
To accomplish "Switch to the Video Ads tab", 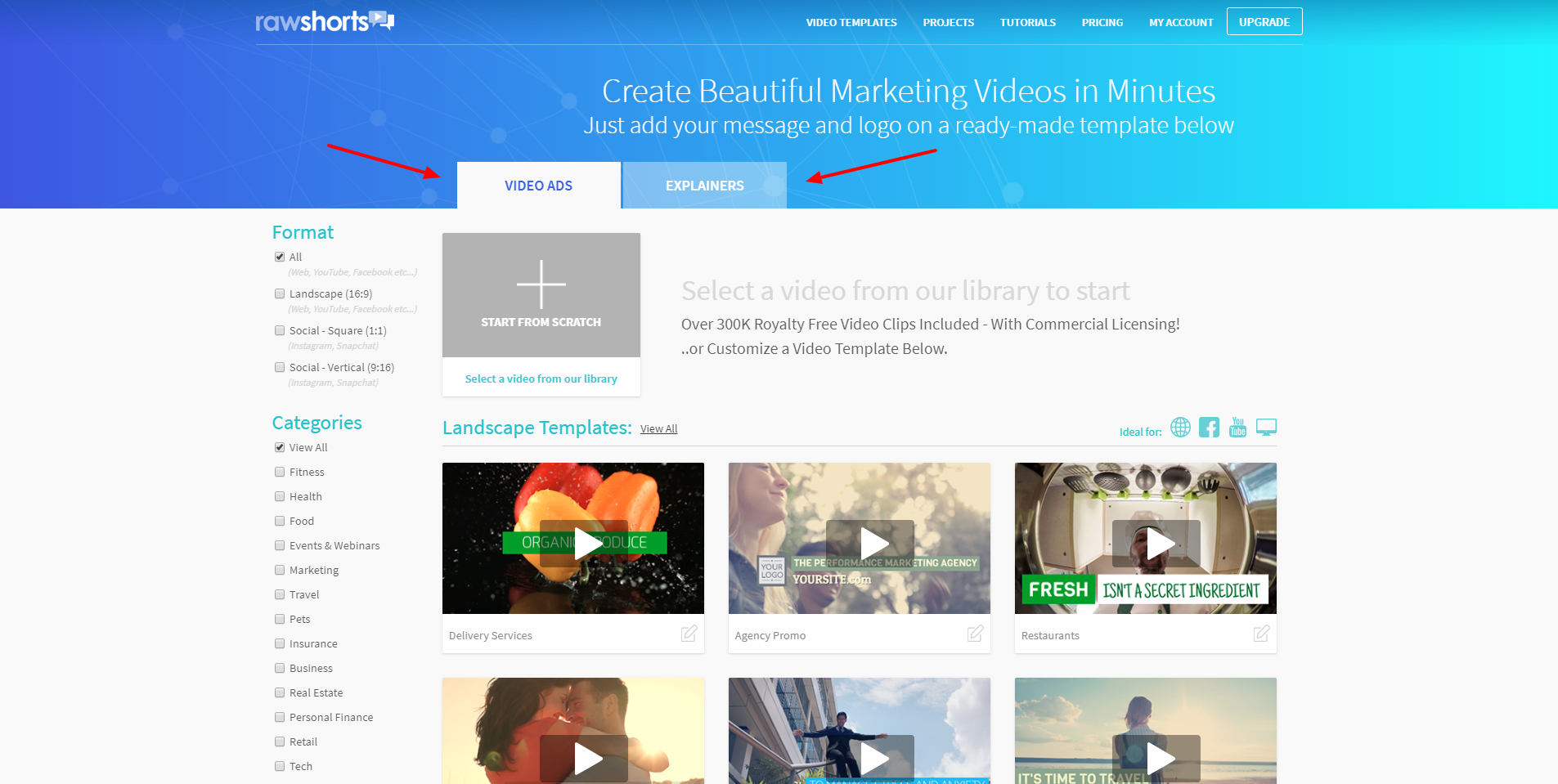I will [x=539, y=186].
